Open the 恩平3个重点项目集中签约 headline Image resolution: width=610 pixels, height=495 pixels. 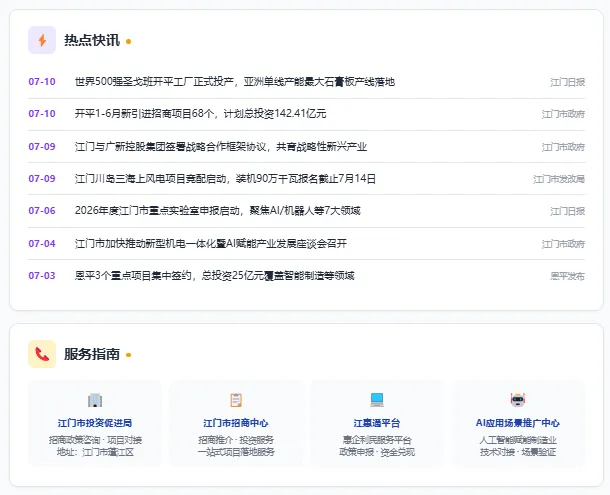click(215, 276)
